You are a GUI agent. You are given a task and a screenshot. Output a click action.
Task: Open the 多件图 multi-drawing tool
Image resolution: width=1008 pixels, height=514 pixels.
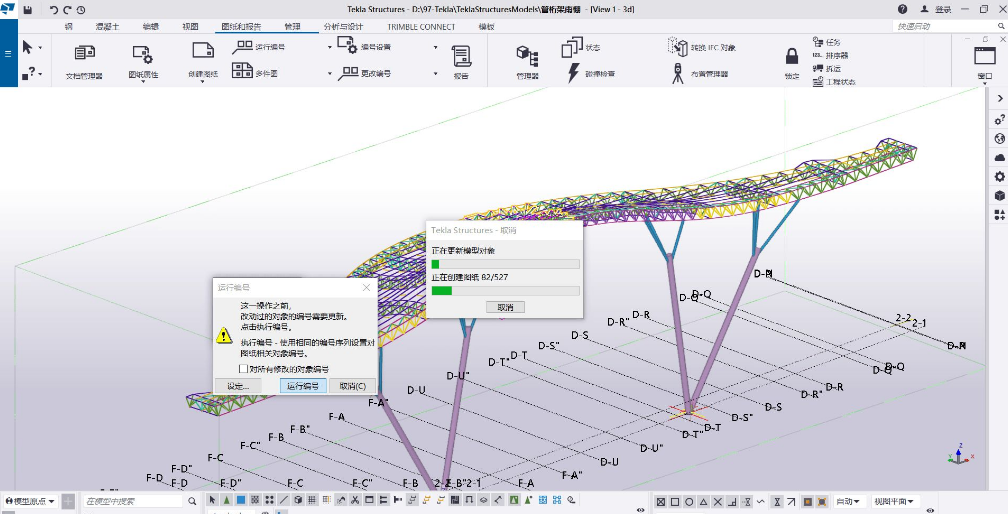(255, 72)
